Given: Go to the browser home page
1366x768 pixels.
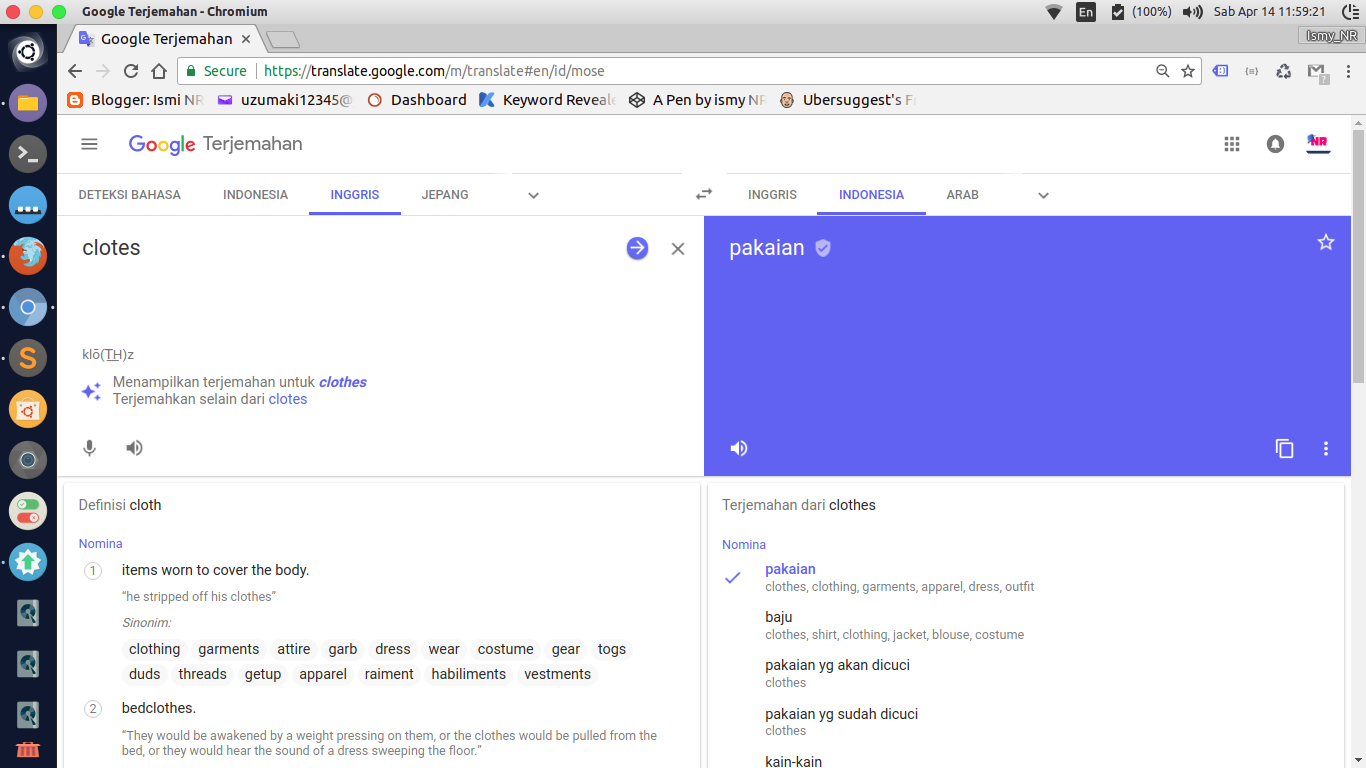Looking at the screenshot, I should (159, 71).
